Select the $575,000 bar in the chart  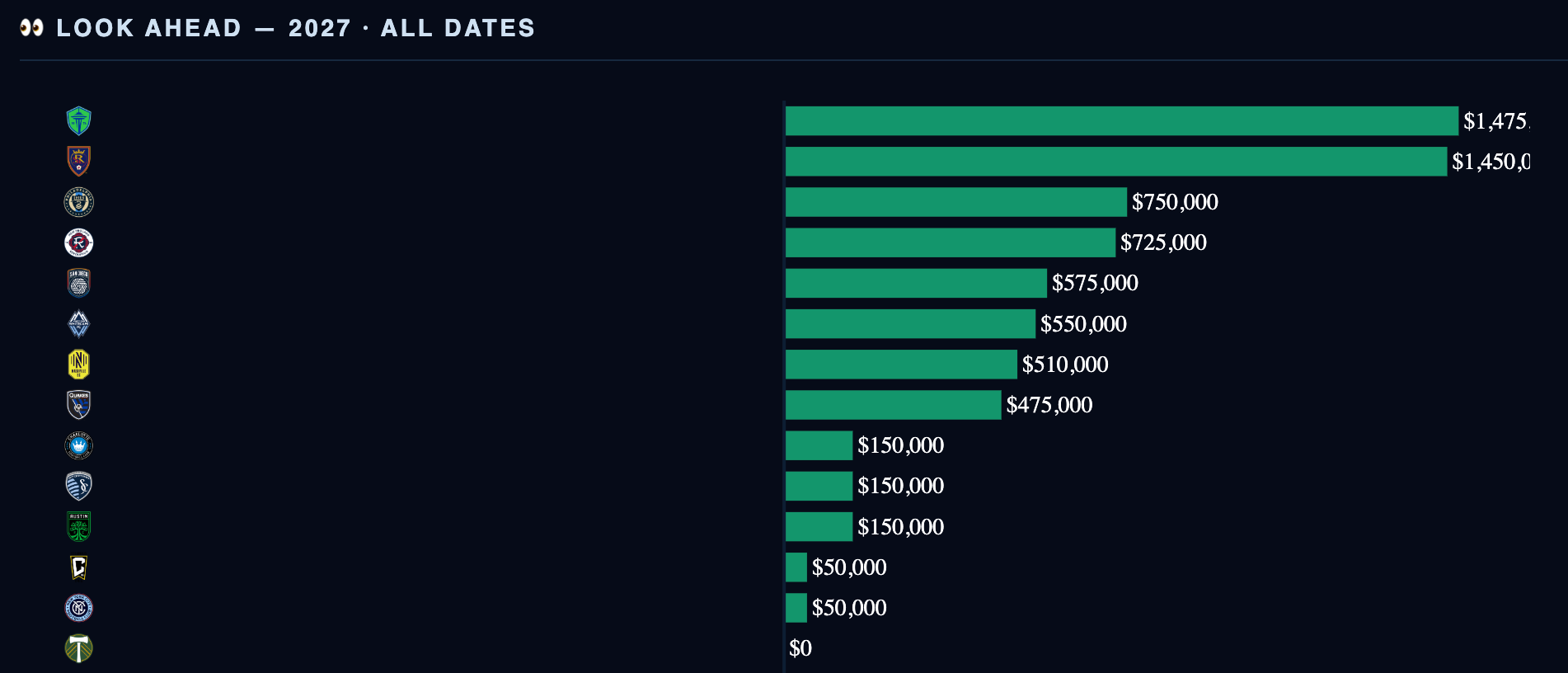[x=916, y=283]
